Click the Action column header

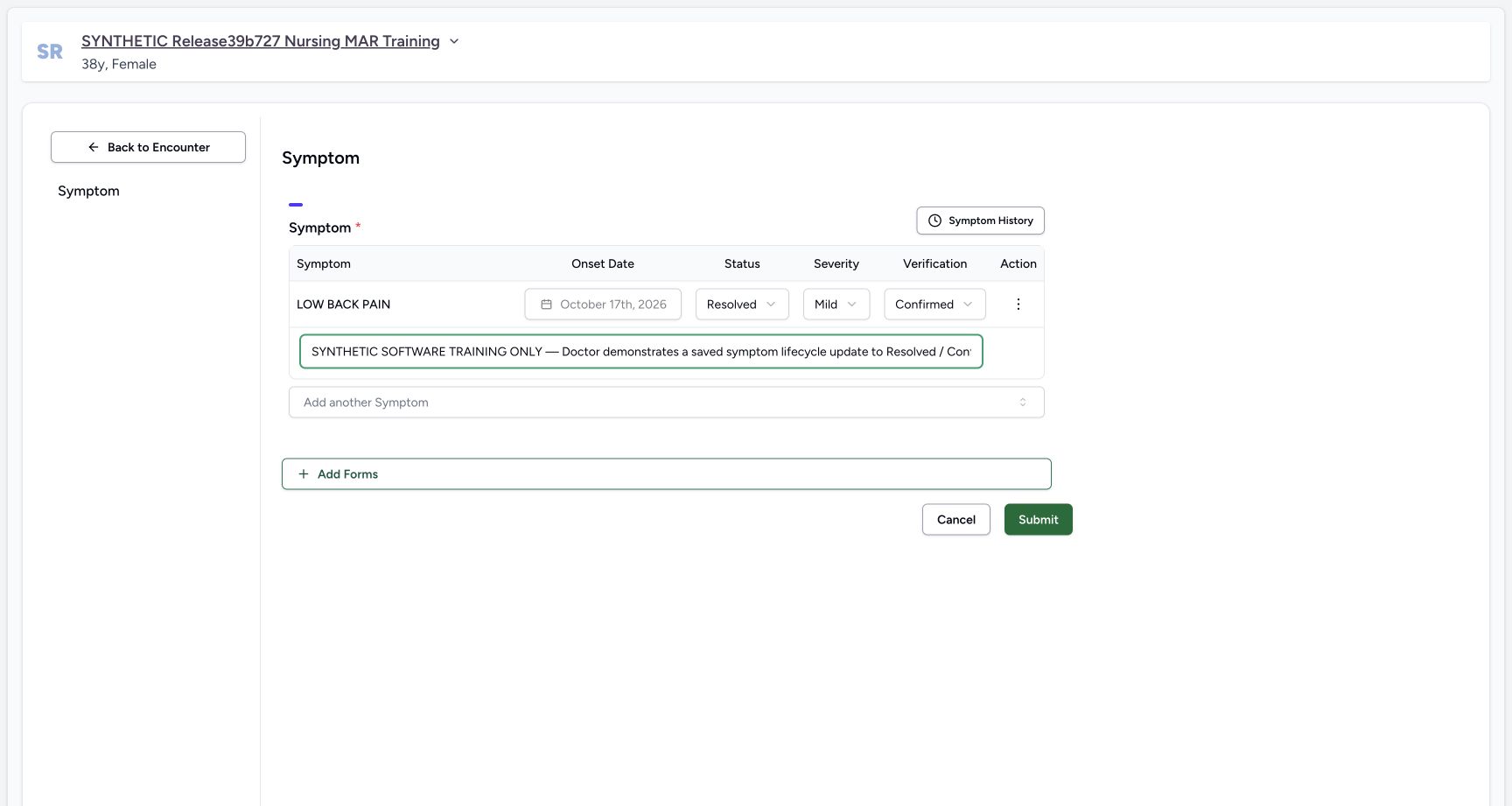[x=1018, y=263]
